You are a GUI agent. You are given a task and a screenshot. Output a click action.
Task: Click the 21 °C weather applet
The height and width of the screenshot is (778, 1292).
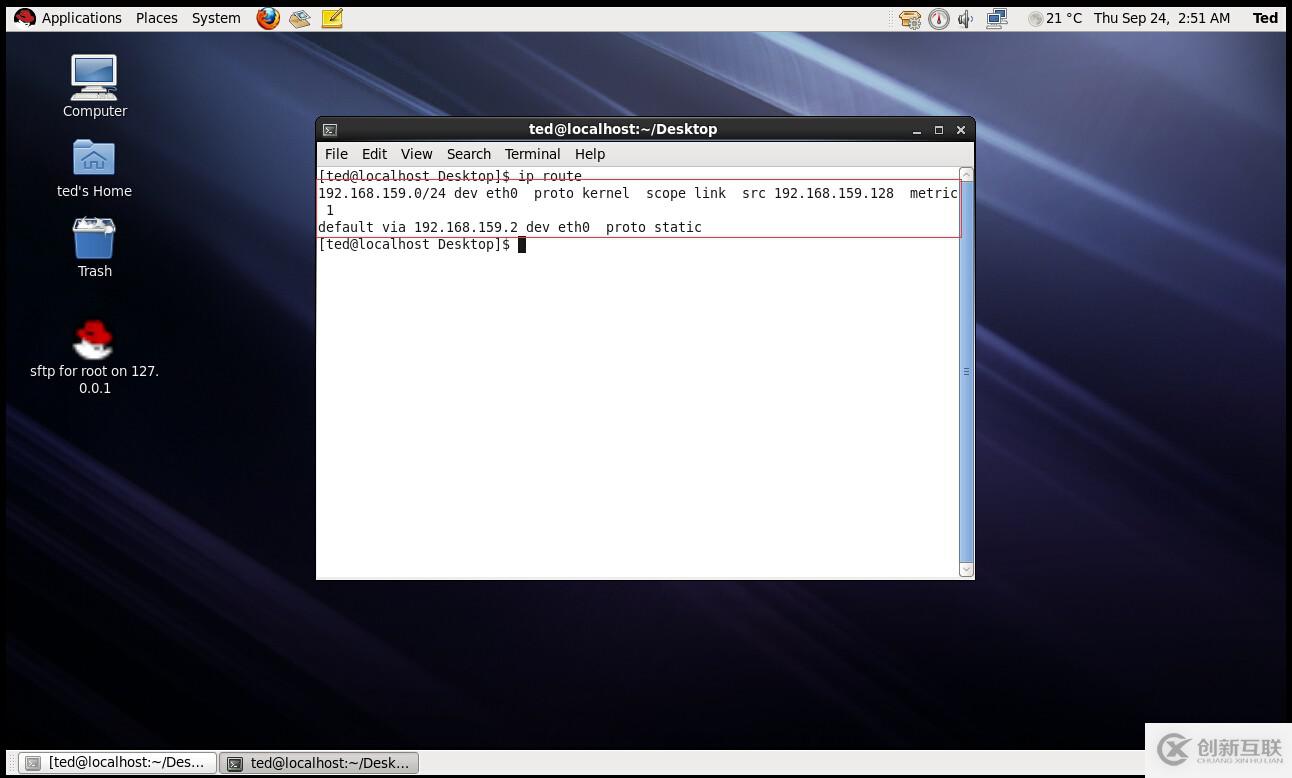click(x=1055, y=18)
